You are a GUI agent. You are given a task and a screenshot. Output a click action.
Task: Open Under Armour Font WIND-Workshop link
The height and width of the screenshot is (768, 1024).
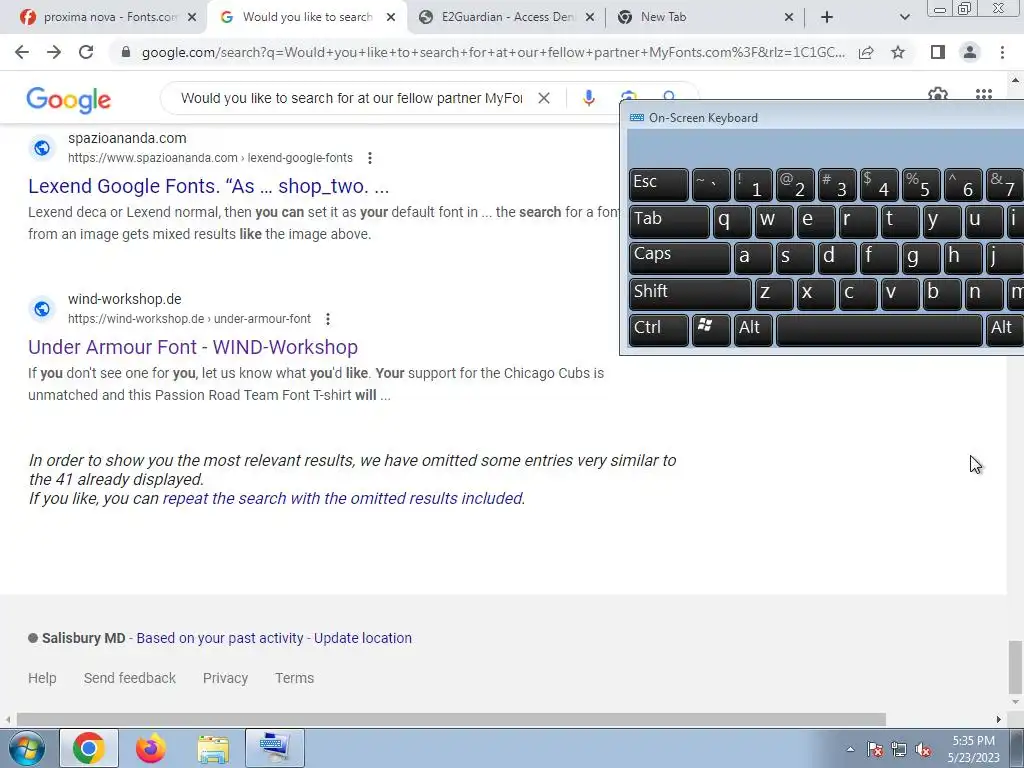pyautogui.click(x=193, y=347)
